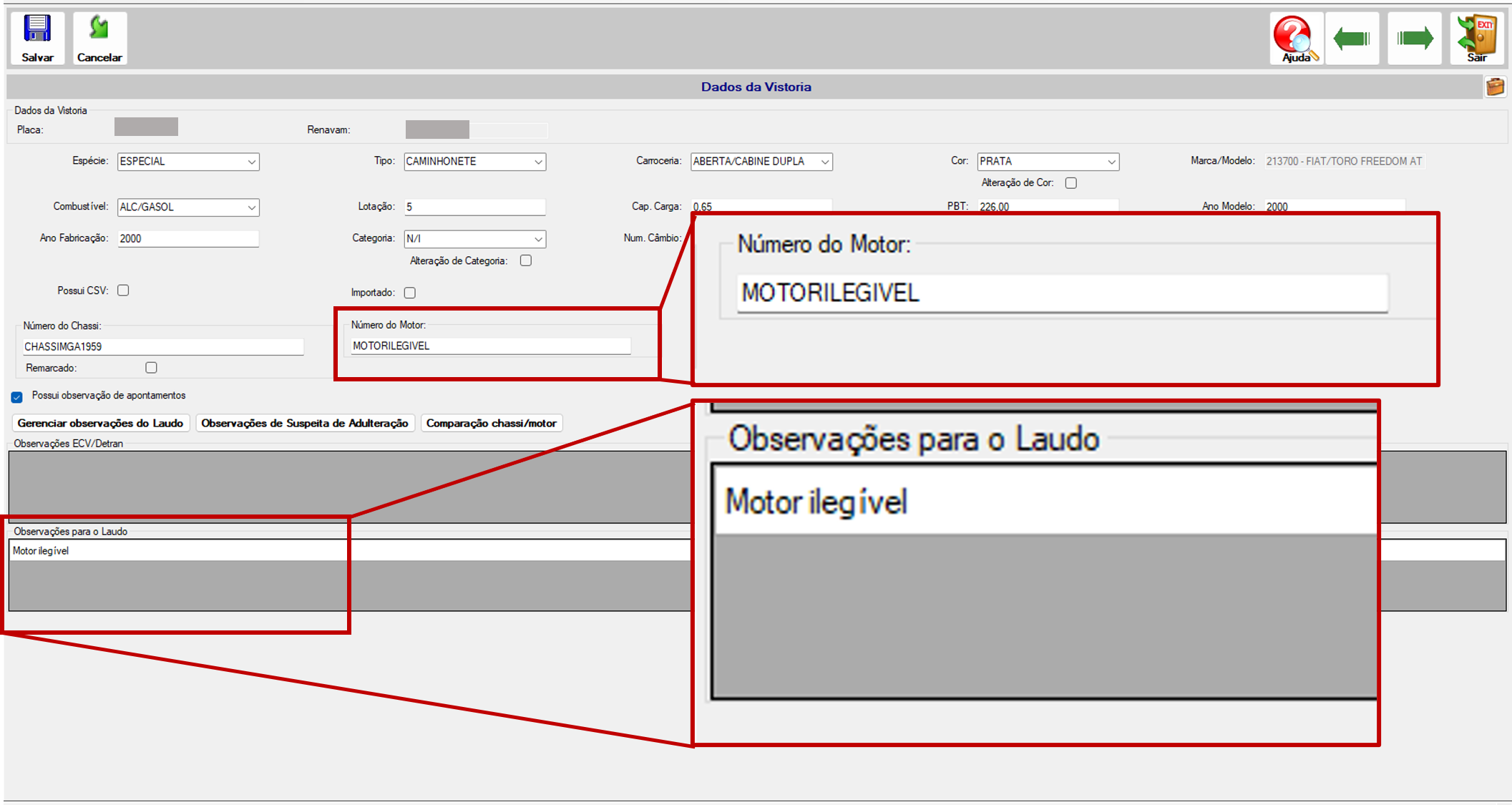Open the Tipo dropdown showing CAMINHONETE
The image size is (1512, 805).
(x=474, y=162)
